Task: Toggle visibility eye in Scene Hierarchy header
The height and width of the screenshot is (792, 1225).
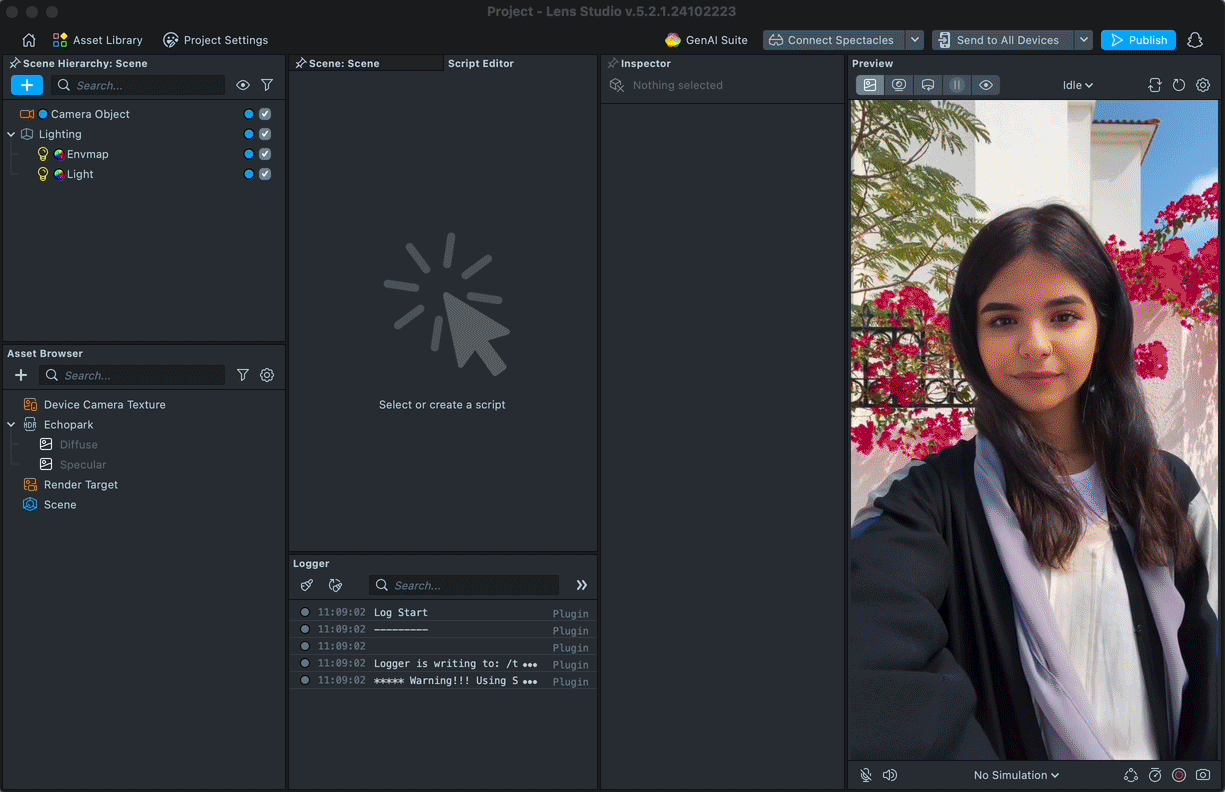Action: [x=243, y=85]
